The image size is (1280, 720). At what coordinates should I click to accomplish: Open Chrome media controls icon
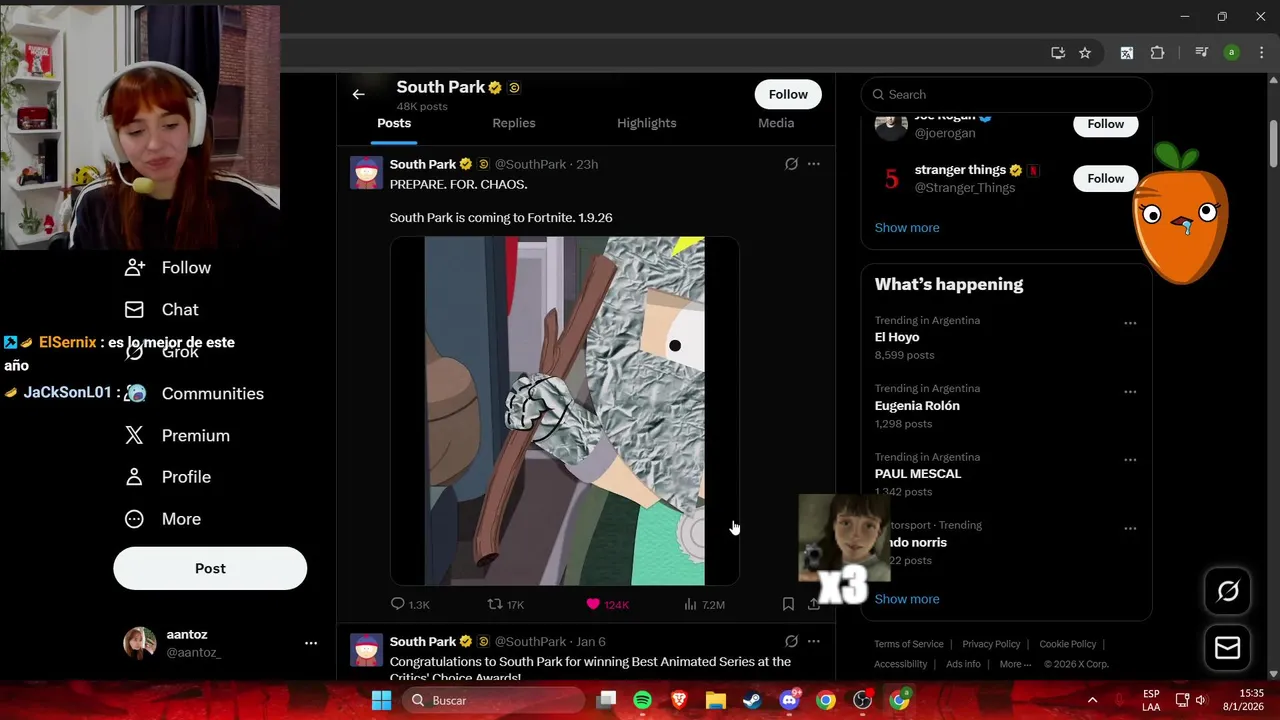tap(1202, 53)
